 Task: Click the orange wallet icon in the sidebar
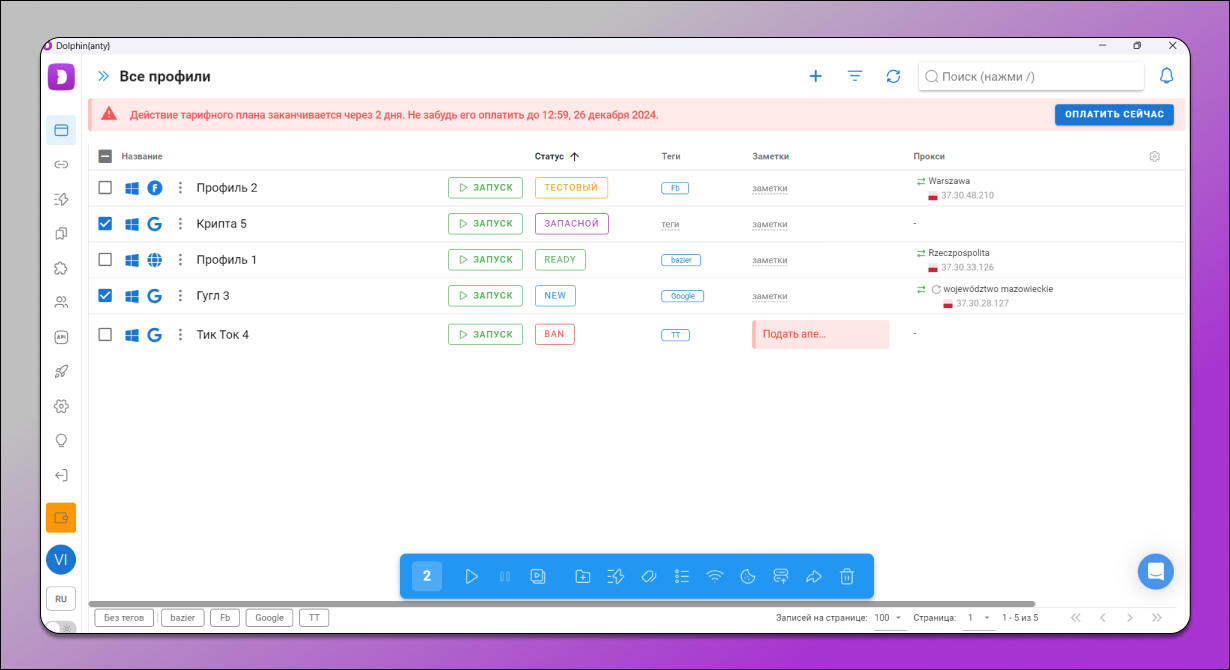[61, 517]
